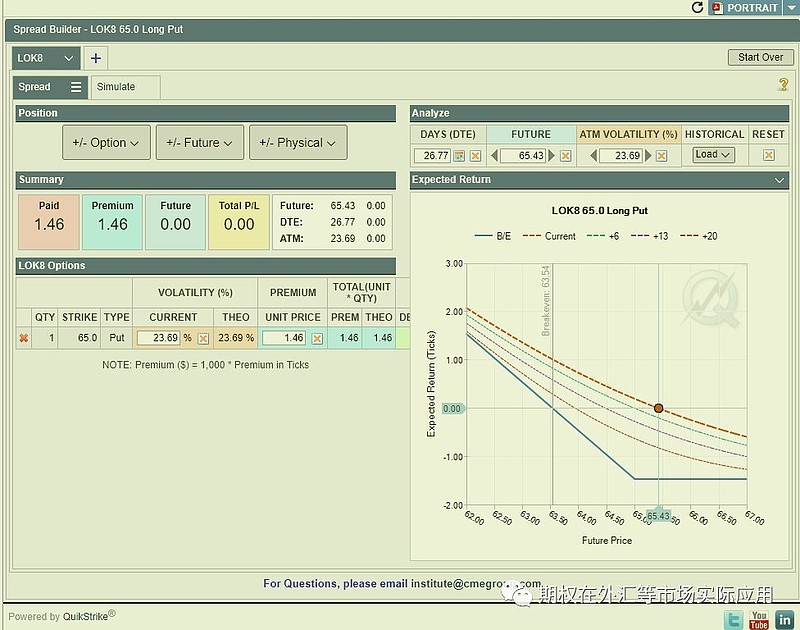Open the YouTube icon in footer
The image size is (800, 630).
pyautogui.click(x=759, y=620)
